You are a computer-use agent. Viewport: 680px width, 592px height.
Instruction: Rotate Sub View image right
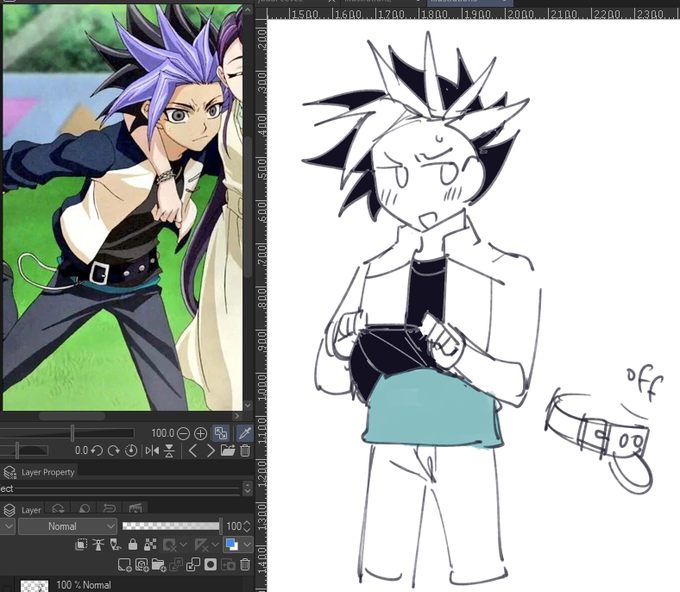coord(114,451)
